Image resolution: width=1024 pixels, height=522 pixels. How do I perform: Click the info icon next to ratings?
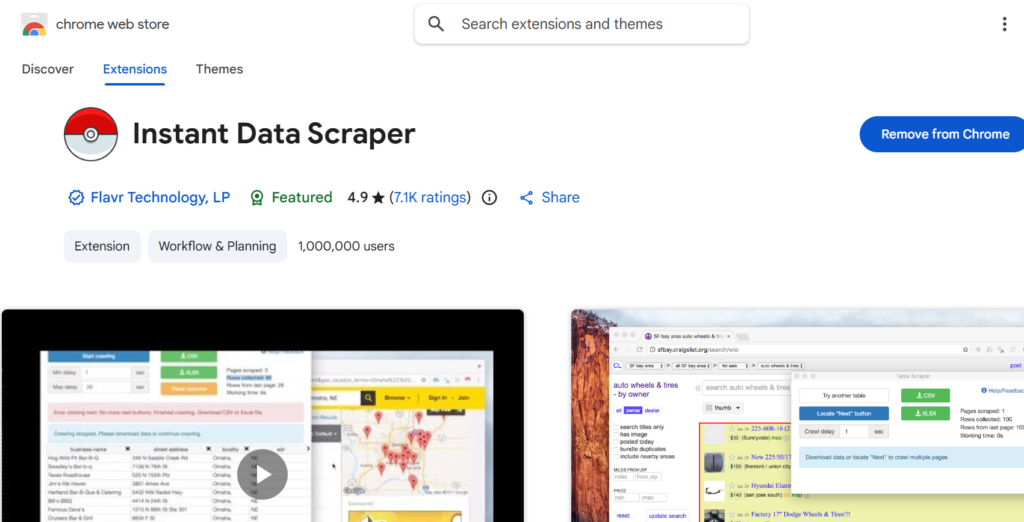(x=489, y=198)
